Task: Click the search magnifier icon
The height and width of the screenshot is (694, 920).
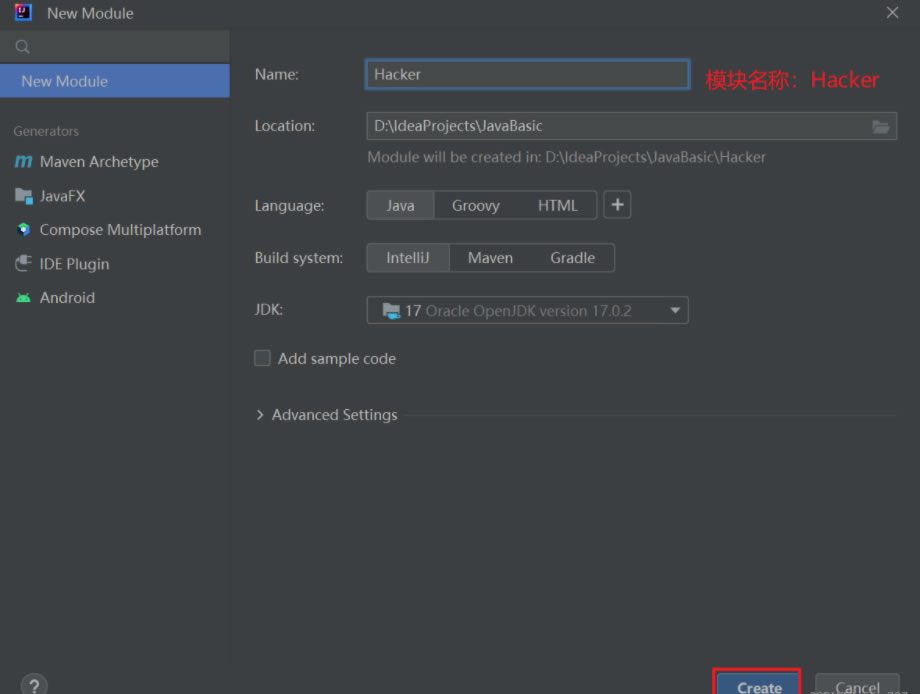Action: (x=22, y=47)
